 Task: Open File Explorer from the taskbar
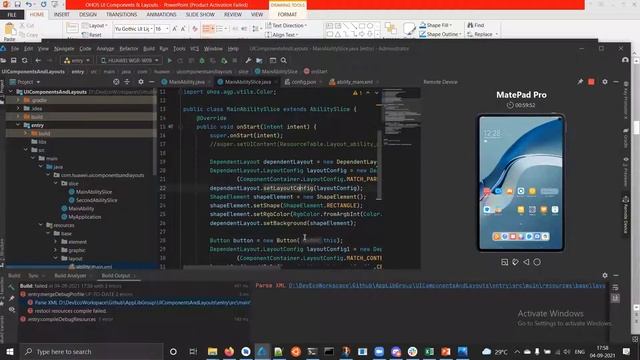(212, 351)
